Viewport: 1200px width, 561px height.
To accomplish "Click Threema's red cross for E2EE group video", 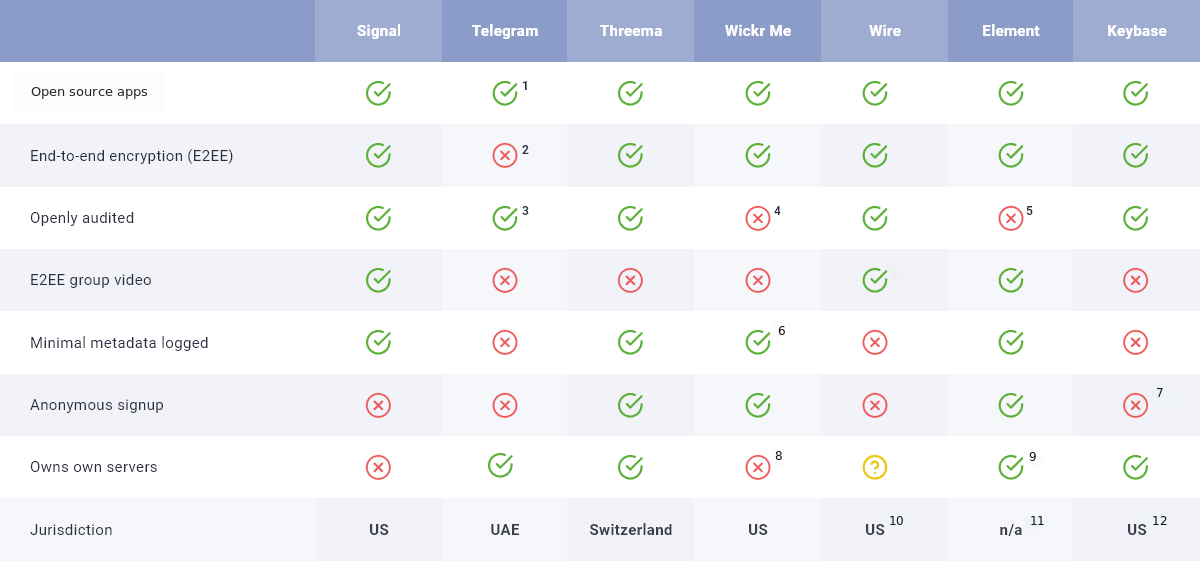I will pos(630,280).
